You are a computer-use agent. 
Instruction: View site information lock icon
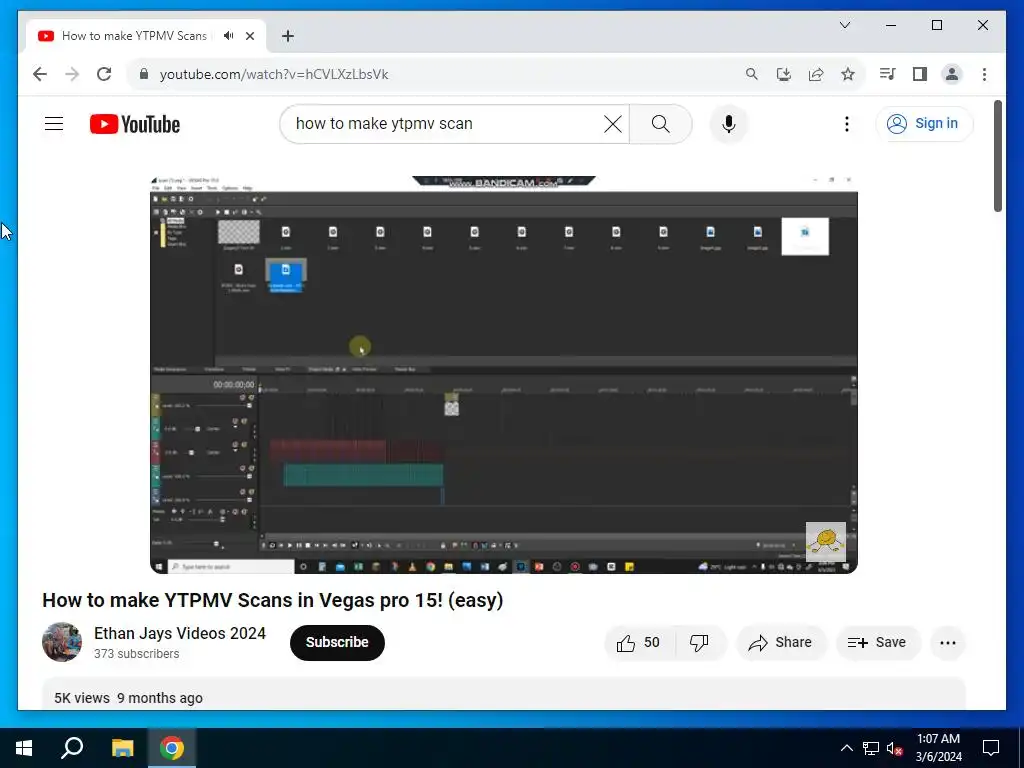tap(144, 74)
